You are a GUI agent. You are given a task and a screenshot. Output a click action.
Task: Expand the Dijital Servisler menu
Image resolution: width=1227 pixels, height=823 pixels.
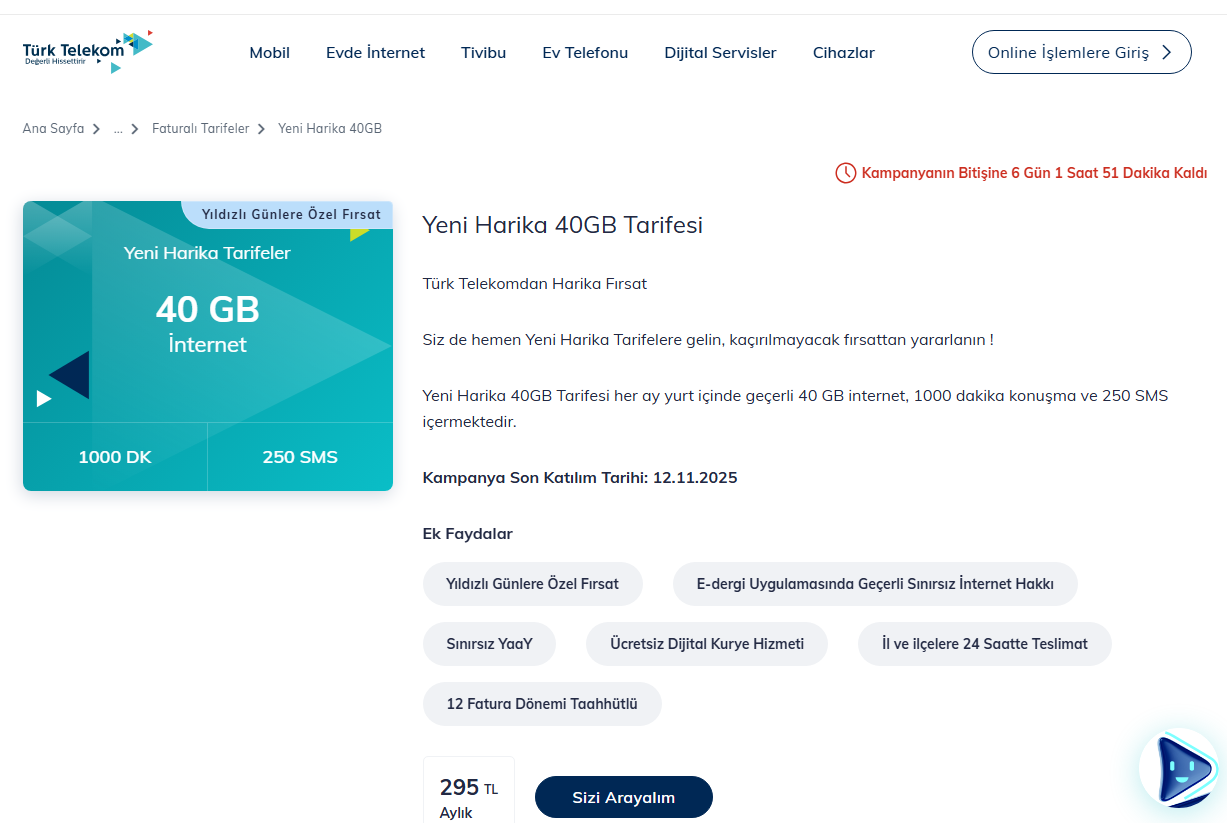(720, 53)
